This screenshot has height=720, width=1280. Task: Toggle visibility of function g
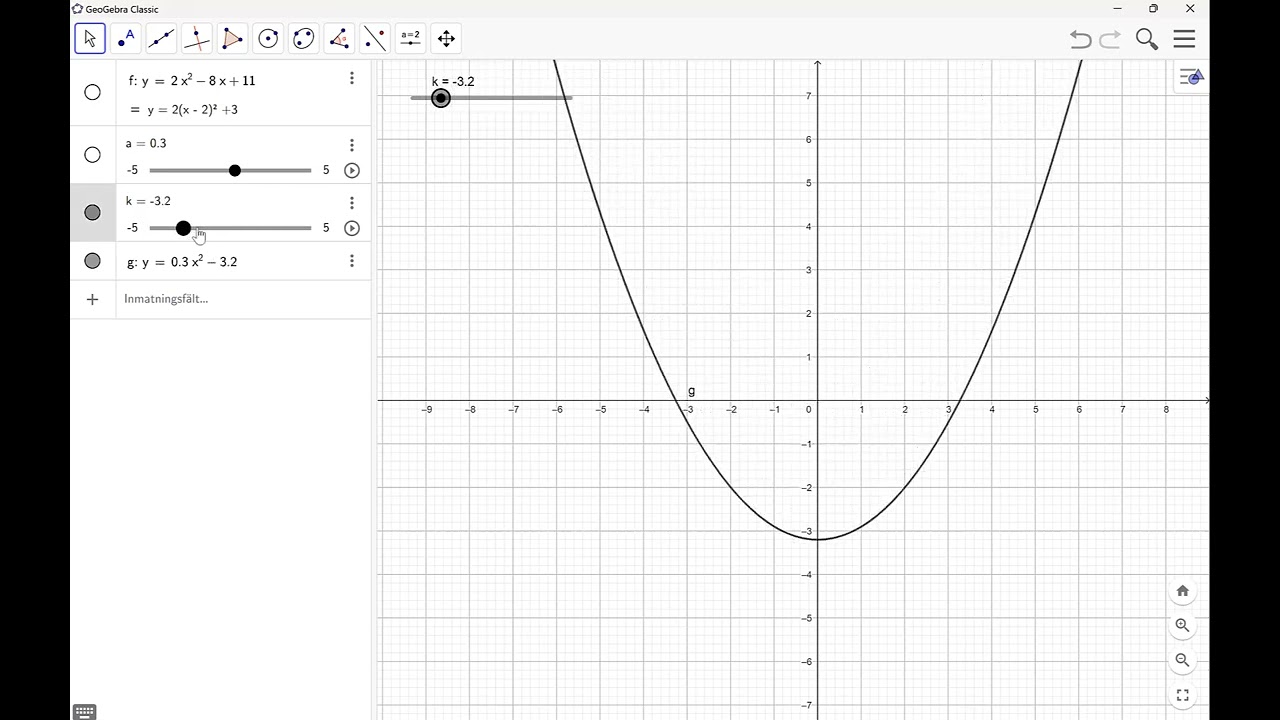click(92, 261)
